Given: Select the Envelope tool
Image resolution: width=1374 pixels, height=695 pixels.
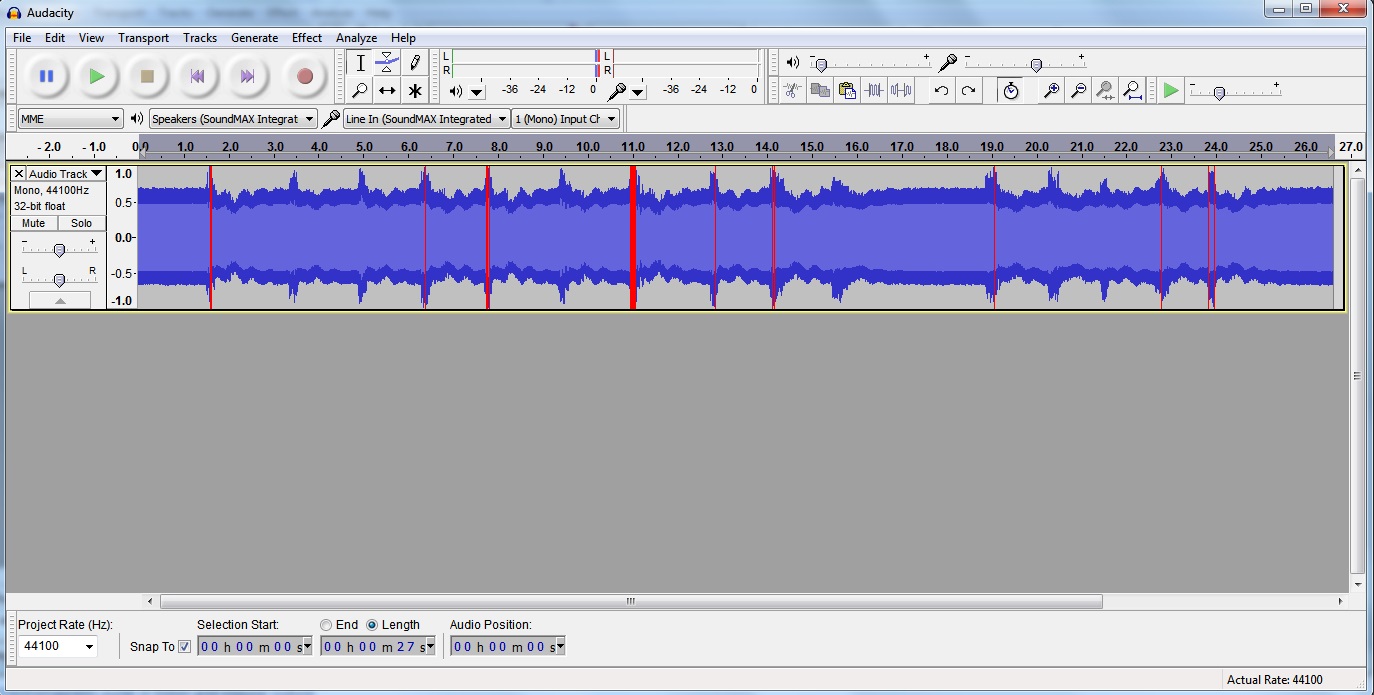Looking at the screenshot, I should click(387, 63).
